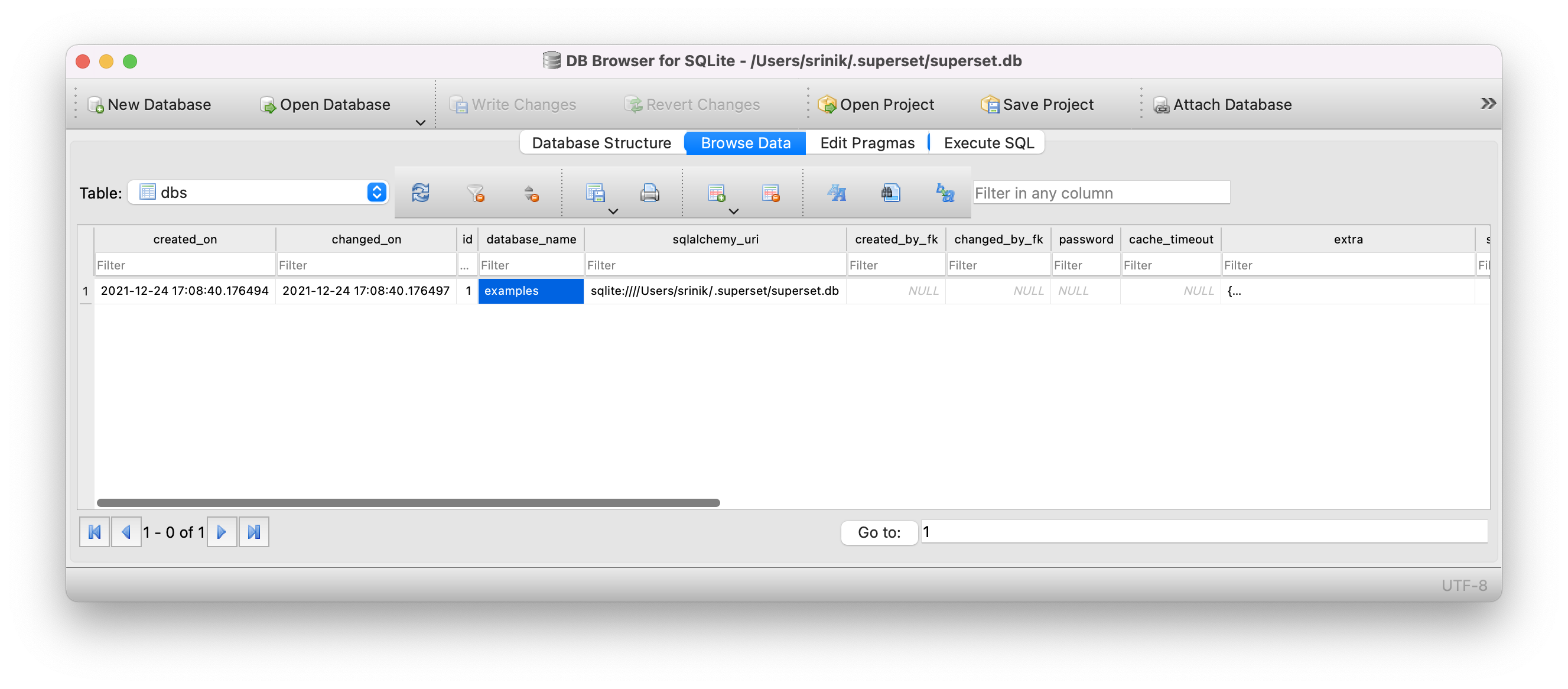Jump to the first record
Image resolution: width=1568 pixels, height=689 pixels.
pos(95,532)
